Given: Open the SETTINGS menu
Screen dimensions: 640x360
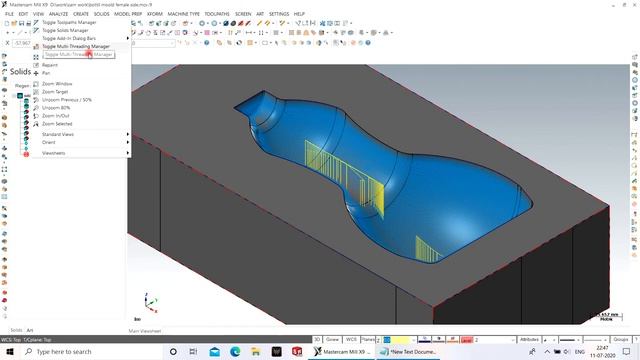Looking at the screenshot, I should pyautogui.click(x=279, y=14).
